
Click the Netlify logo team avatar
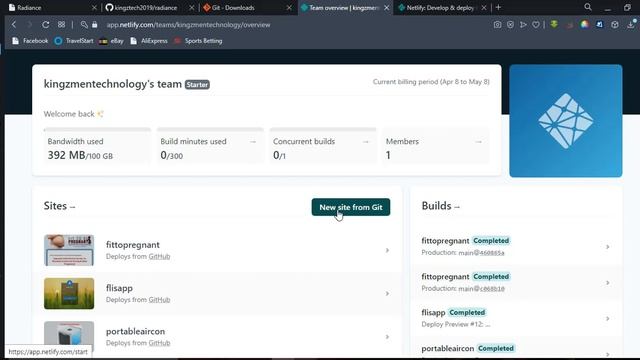click(x=566, y=121)
